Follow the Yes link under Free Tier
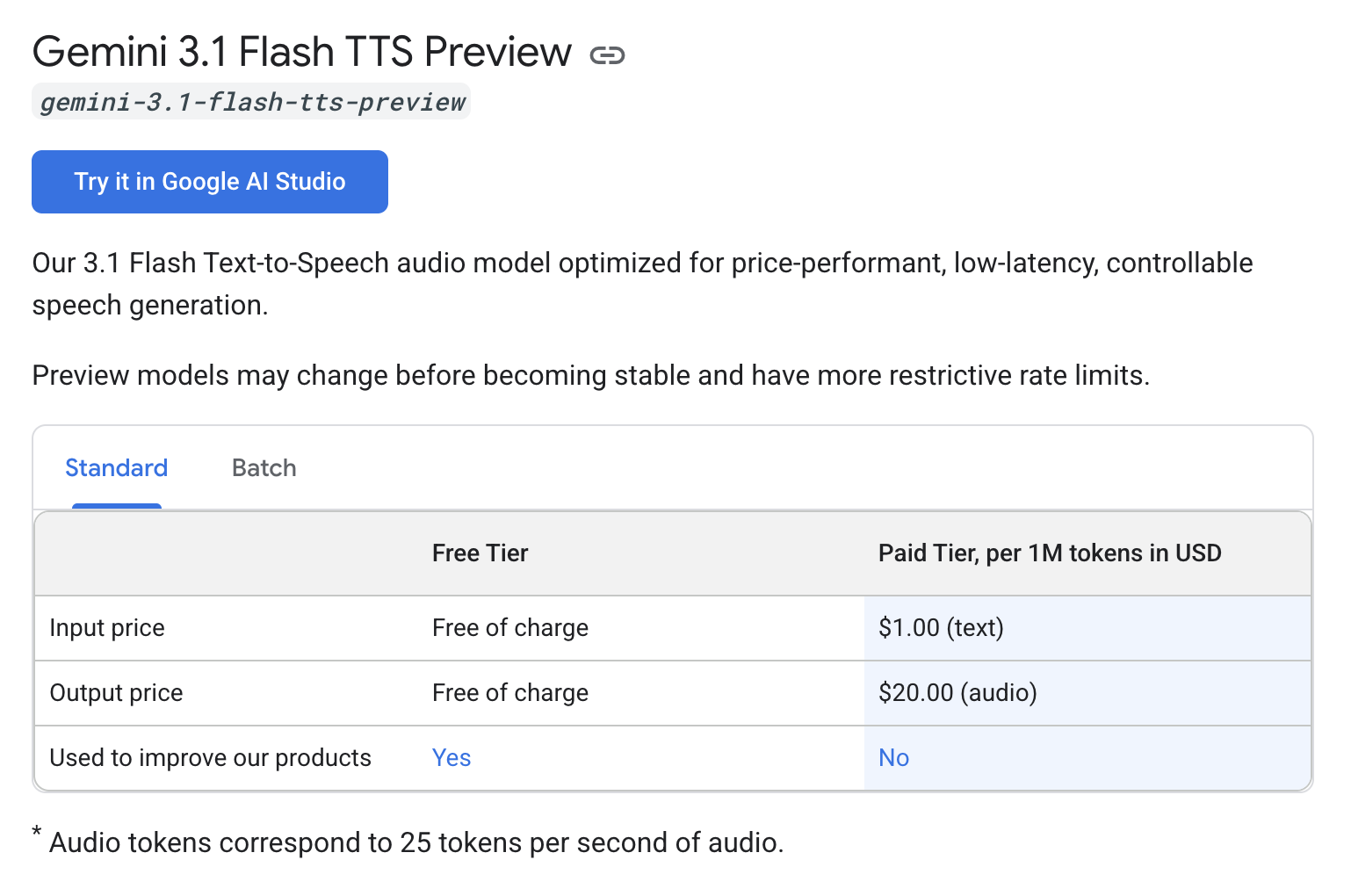1351x896 pixels. point(452,757)
